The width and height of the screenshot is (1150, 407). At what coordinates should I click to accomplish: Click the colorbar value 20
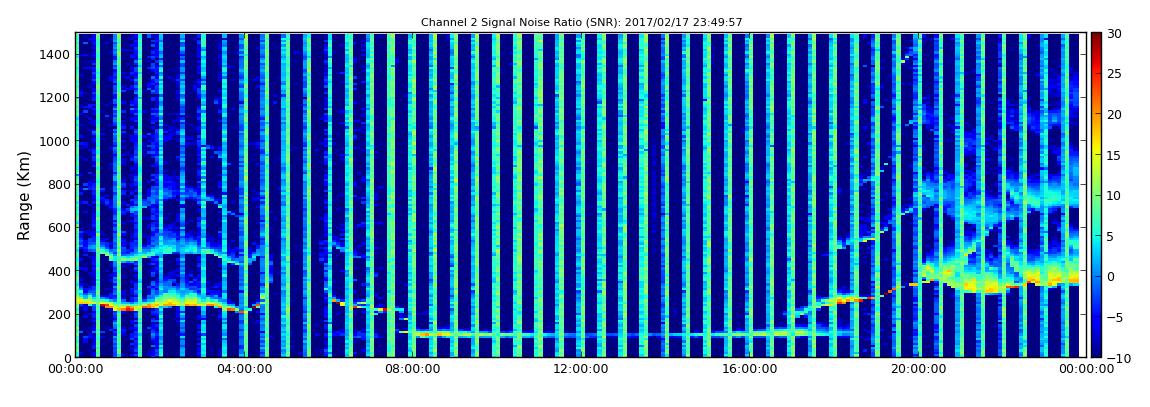pos(1114,114)
